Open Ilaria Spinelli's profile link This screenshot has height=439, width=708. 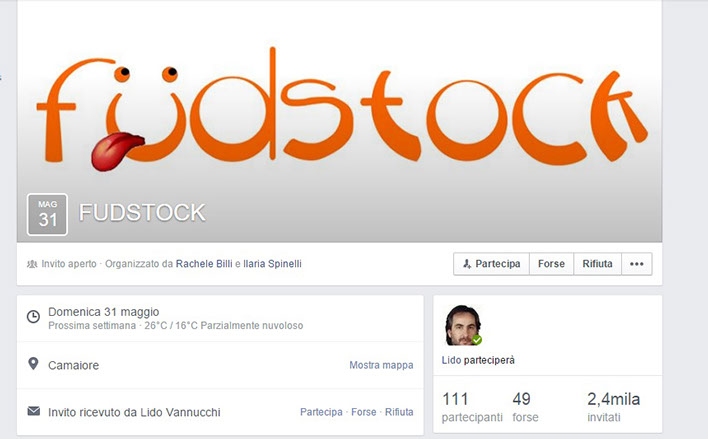coord(272,264)
